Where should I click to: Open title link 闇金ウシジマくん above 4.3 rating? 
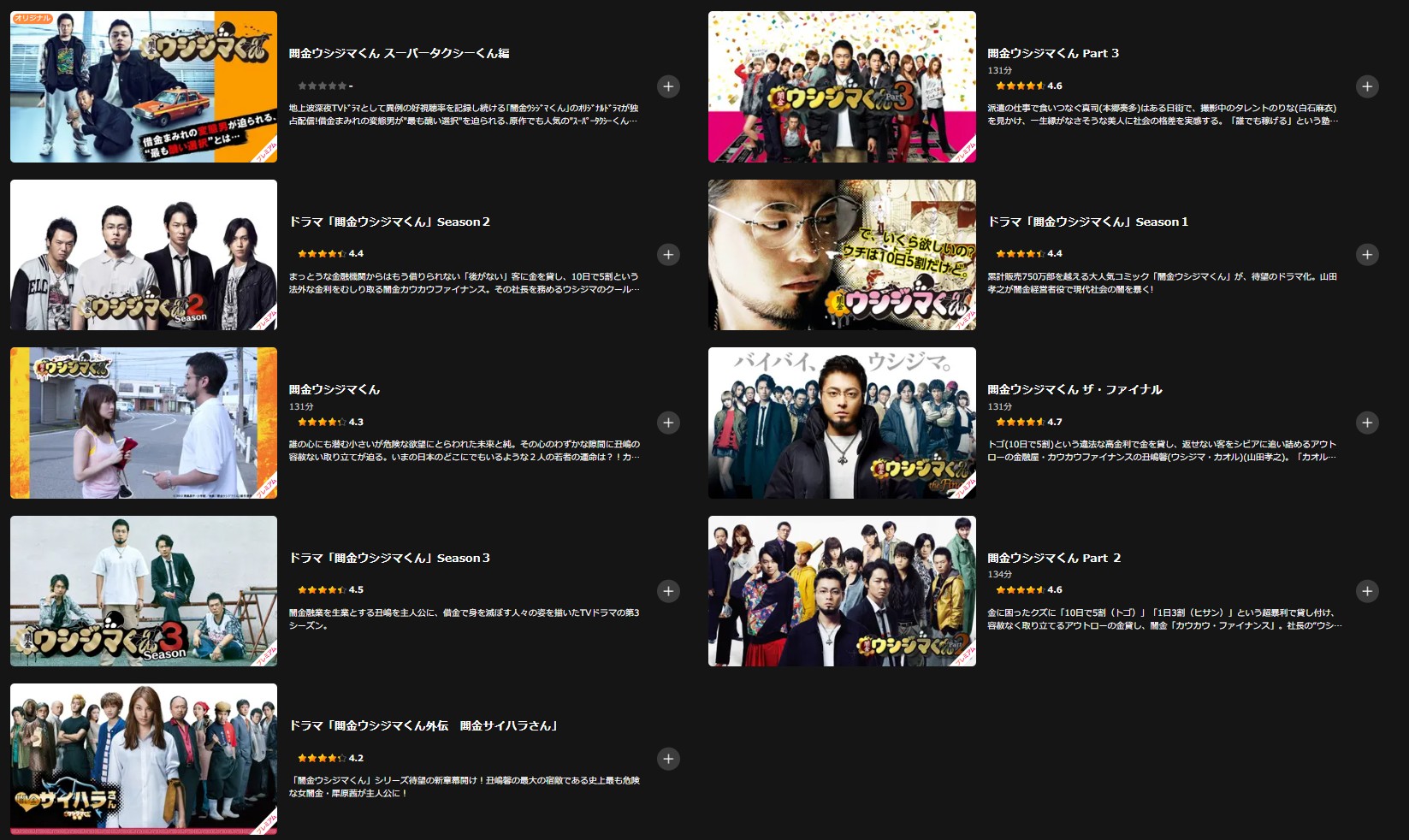click(x=334, y=389)
